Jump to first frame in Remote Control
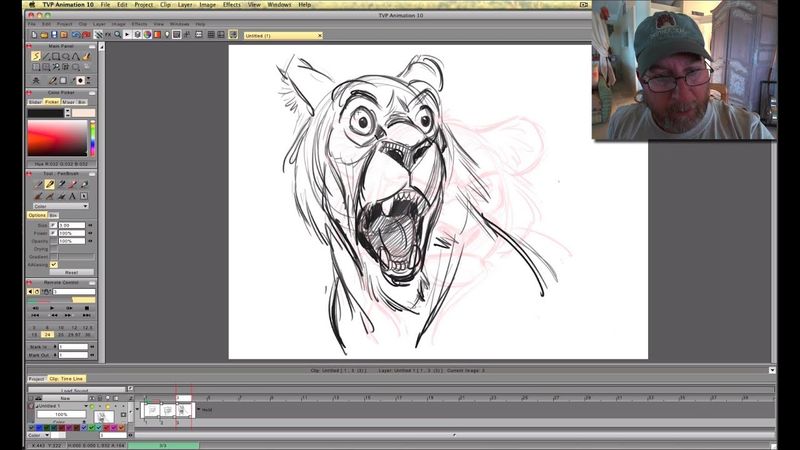Viewport: 800px width, 450px height. (35, 315)
